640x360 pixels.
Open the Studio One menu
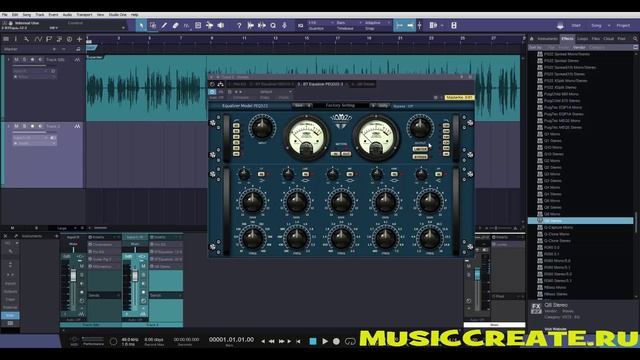118,15
